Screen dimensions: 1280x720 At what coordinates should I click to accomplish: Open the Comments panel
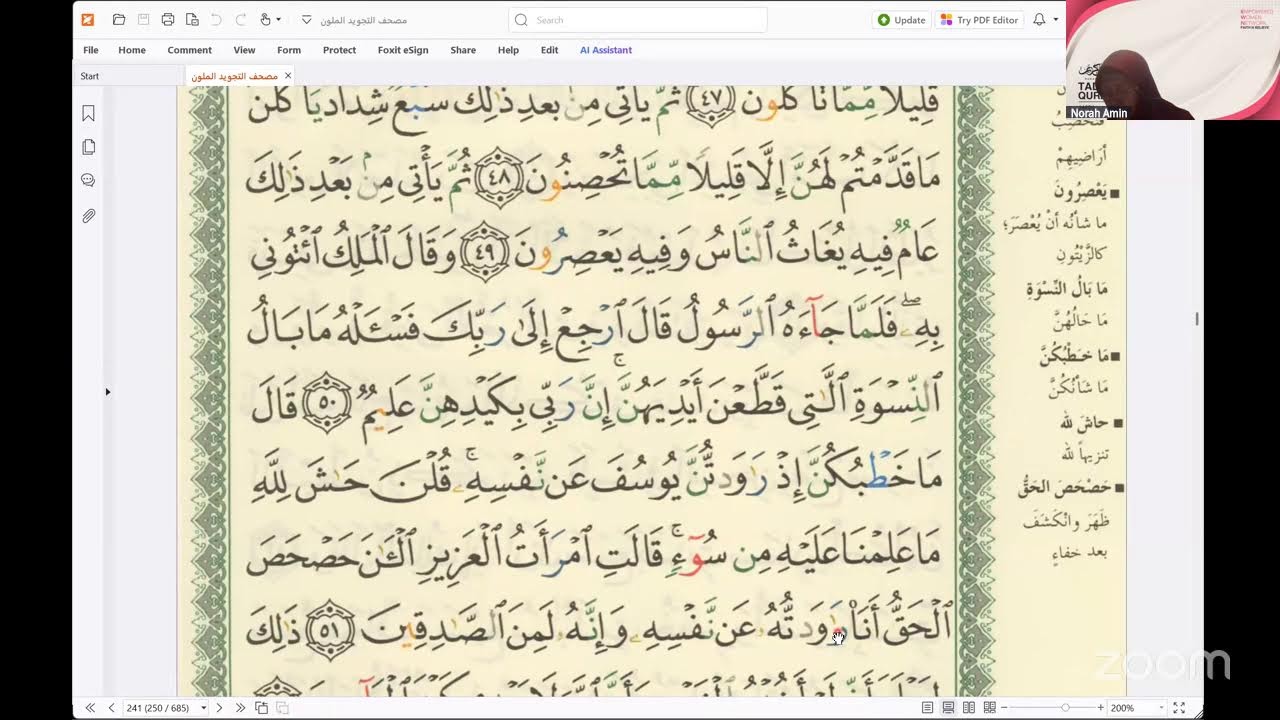88,181
